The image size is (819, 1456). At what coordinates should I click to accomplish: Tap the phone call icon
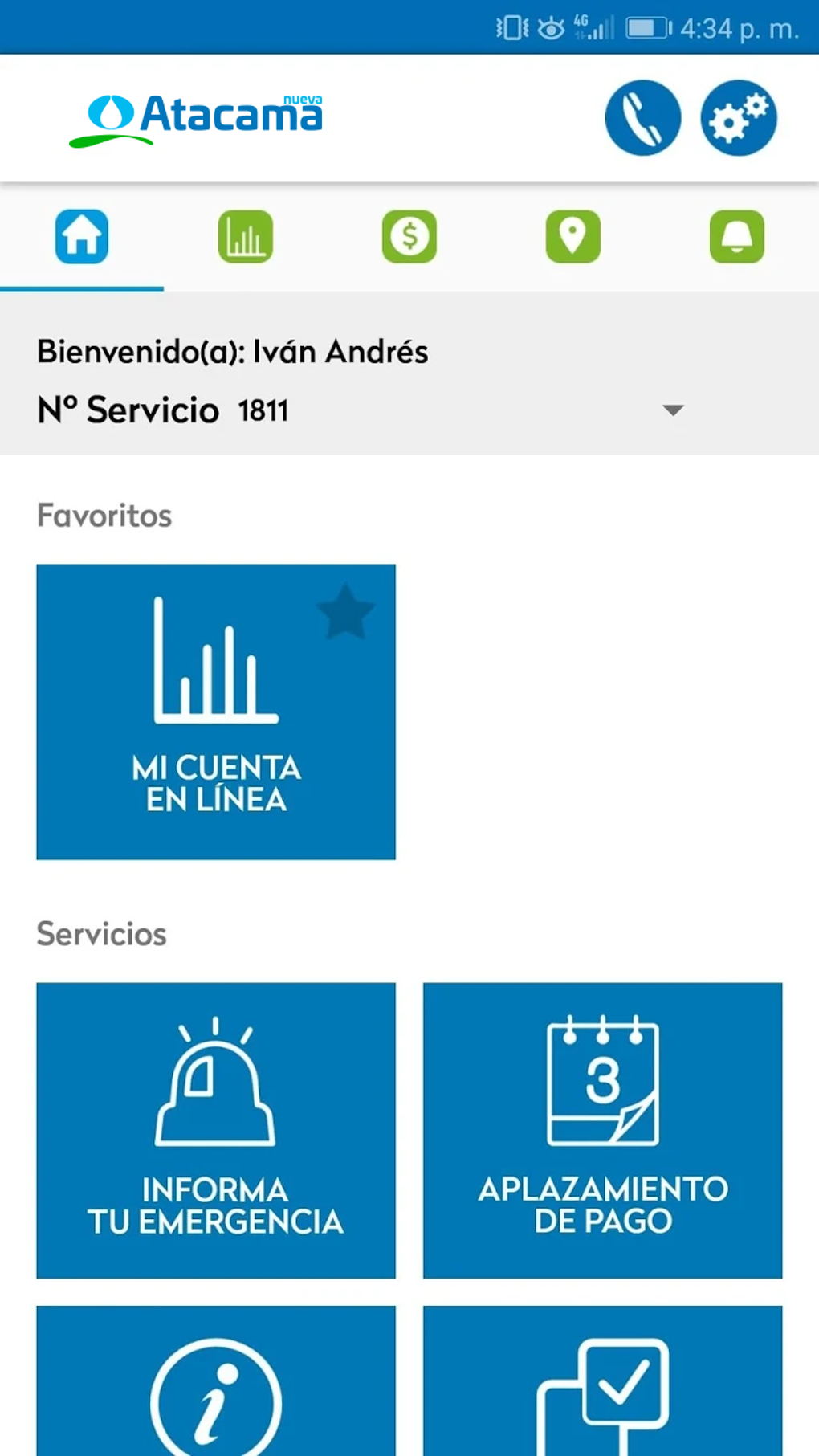click(642, 118)
